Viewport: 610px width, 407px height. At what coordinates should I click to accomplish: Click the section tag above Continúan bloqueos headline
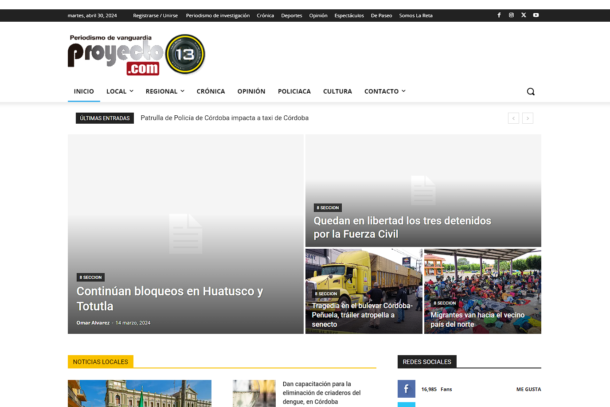click(x=91, y=277)
